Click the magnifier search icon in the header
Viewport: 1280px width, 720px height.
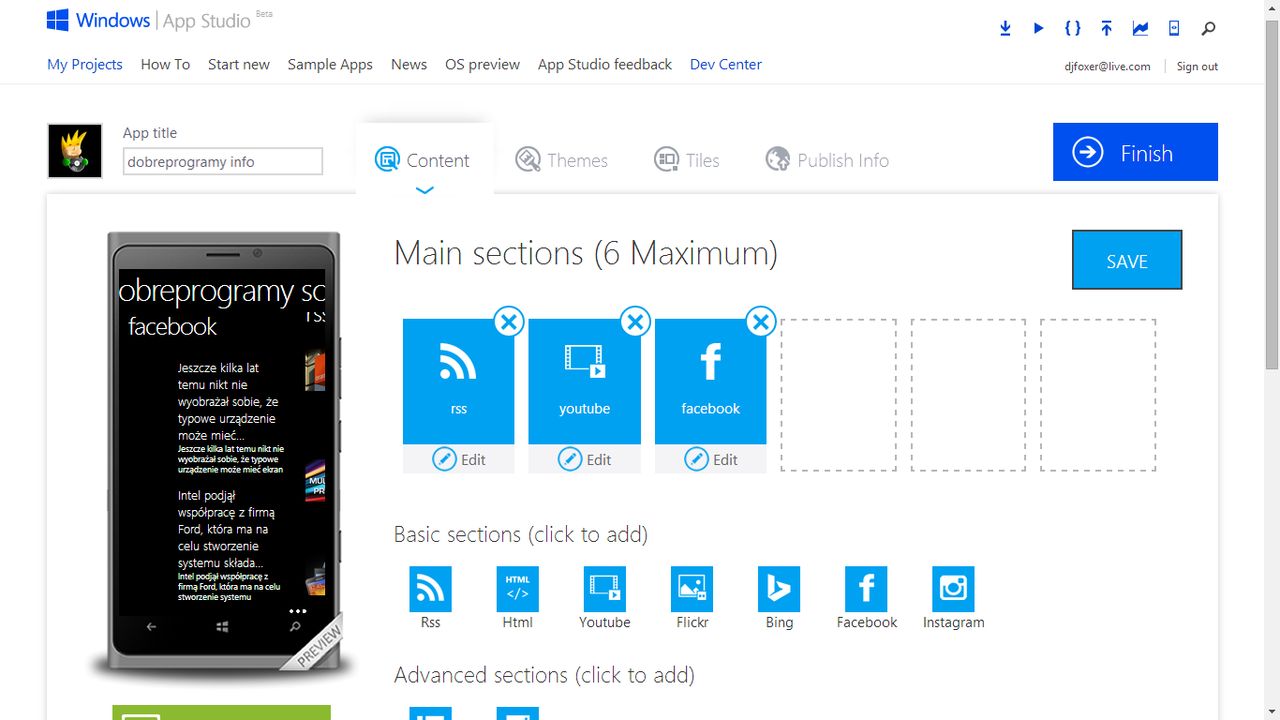tap(1208, 28)
